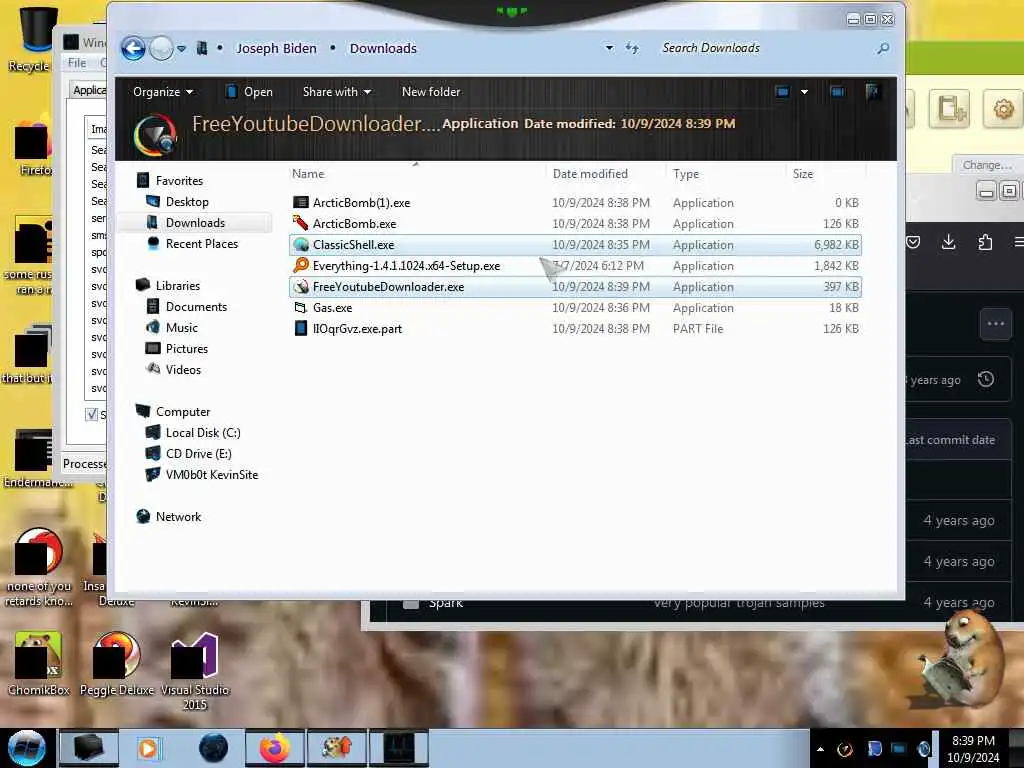This screenshot has width=1024, height=768.
Task: Open Visual Studio 2015 desktop shortcut
Action: click(x=195, y=671)
